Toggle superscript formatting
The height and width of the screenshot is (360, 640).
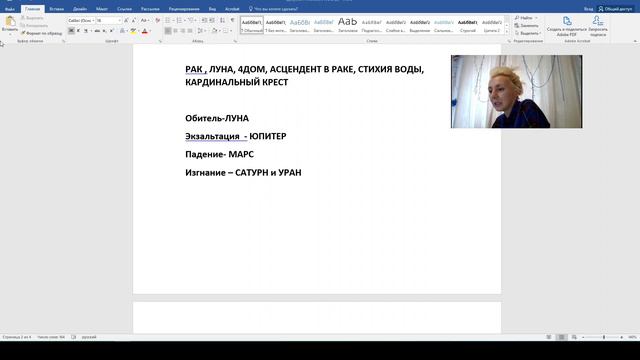point(111,31)
